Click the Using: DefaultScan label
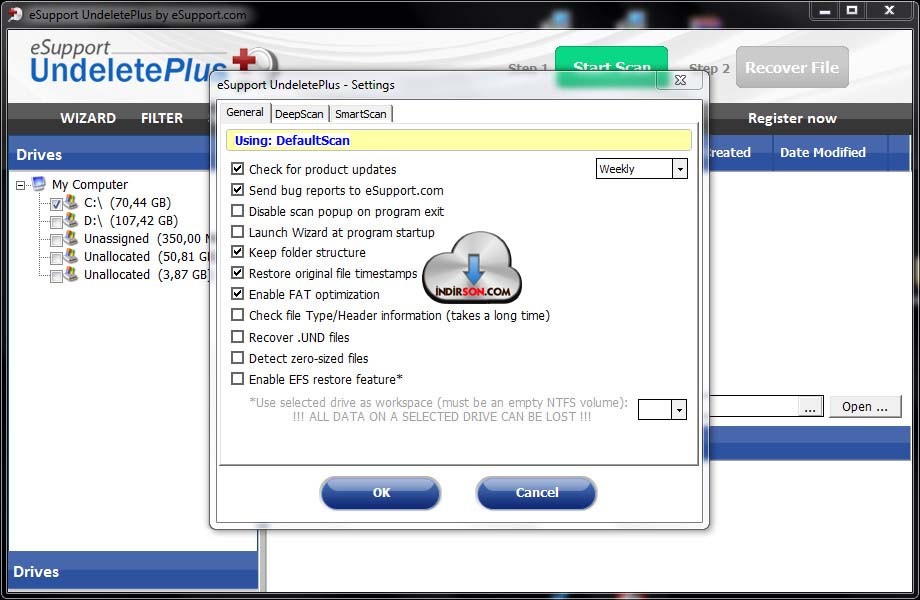Image resolution: width=920 pixels, height=600 pixels. click(292, 140)
